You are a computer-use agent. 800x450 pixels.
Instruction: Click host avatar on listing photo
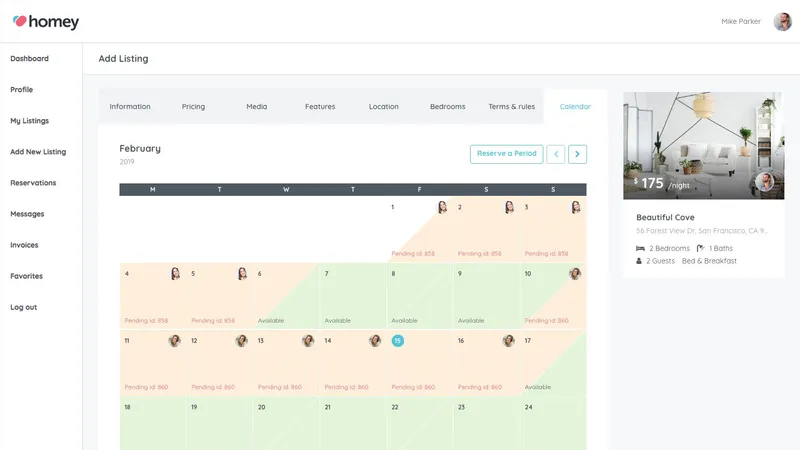(764, 182)
